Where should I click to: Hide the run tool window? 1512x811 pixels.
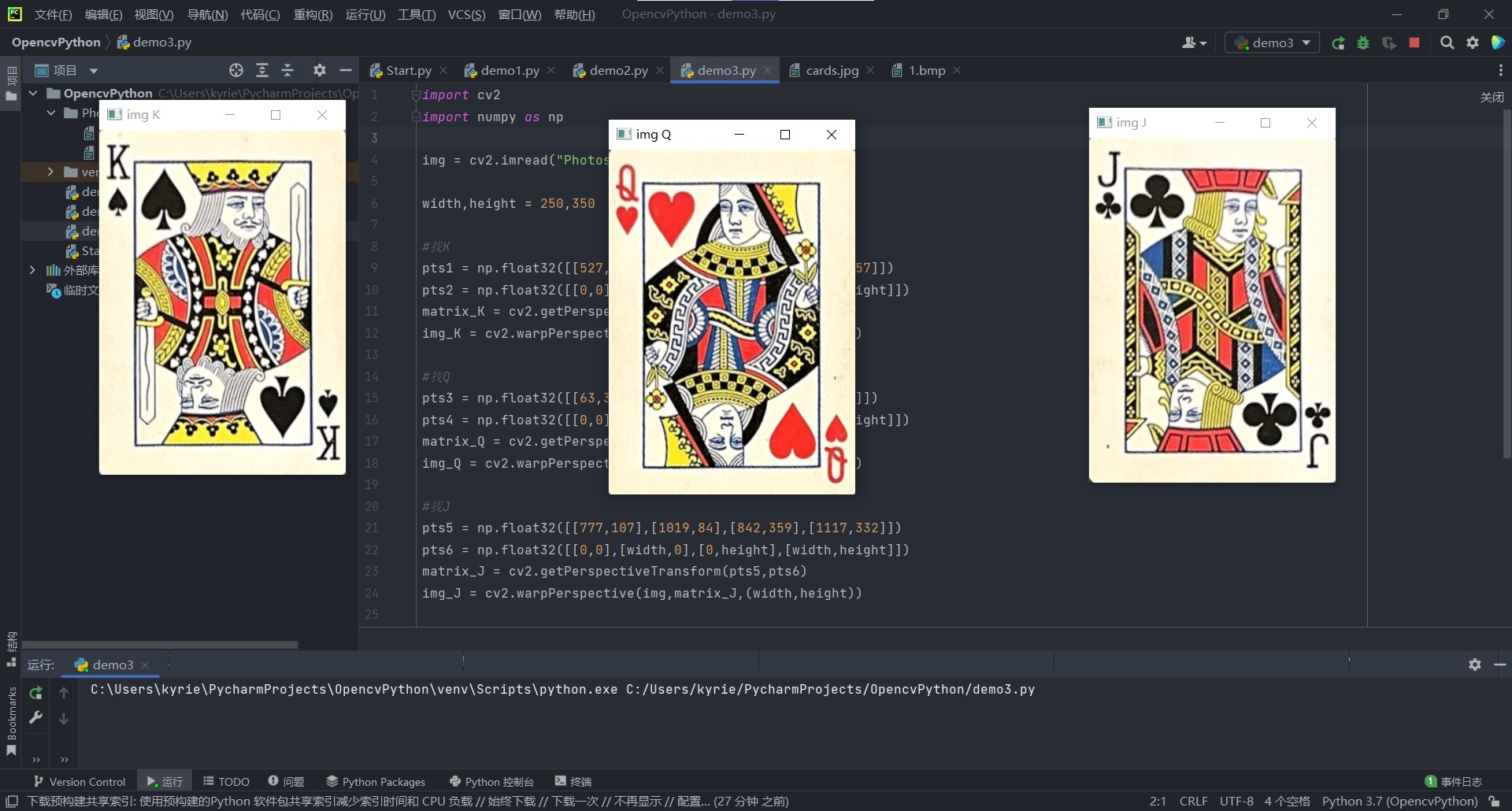click(1500, 665)
